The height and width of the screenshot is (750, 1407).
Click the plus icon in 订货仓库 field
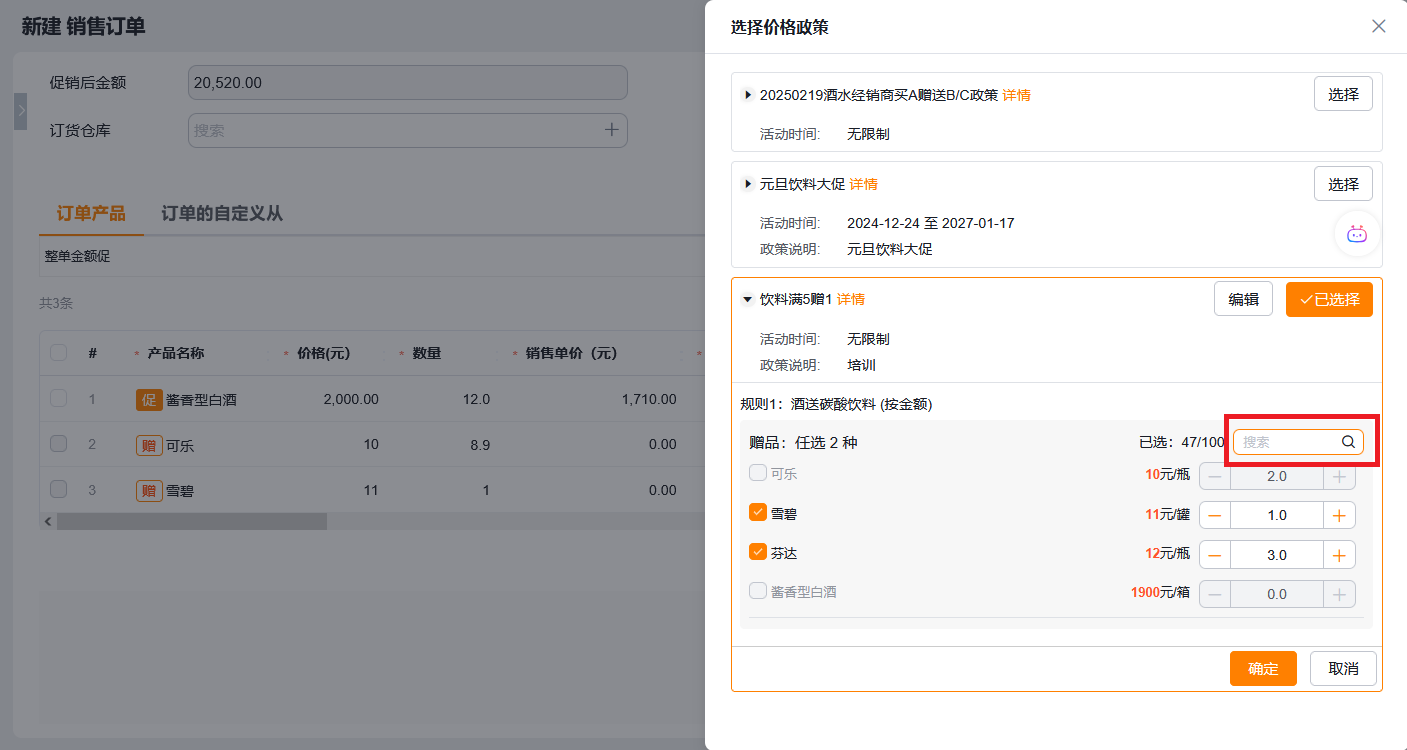point(611,130)
